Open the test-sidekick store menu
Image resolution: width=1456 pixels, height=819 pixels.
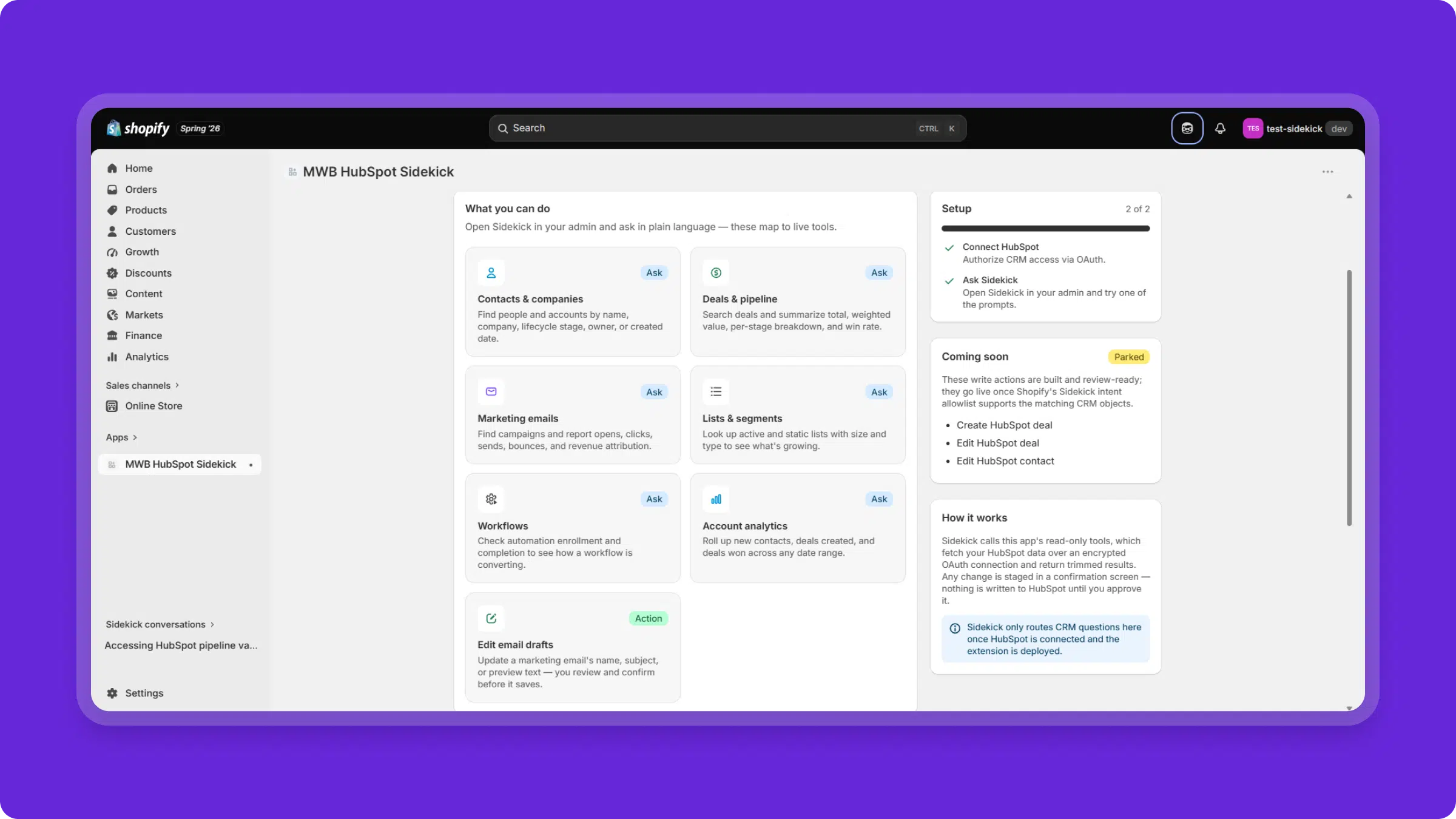coord(1297,128)
